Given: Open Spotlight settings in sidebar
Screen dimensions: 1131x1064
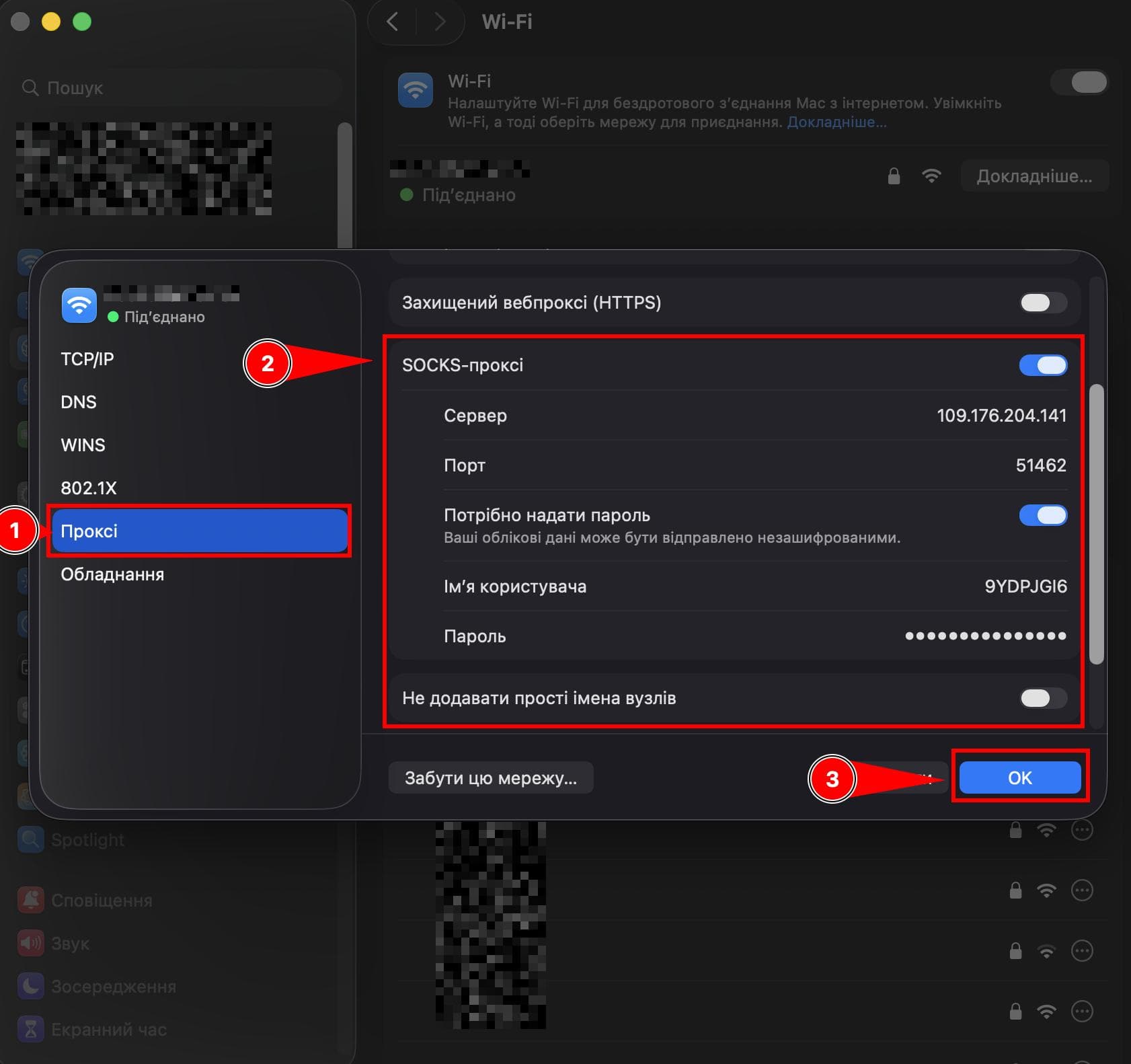Looking at the screenshot, I should coord(87,840).
